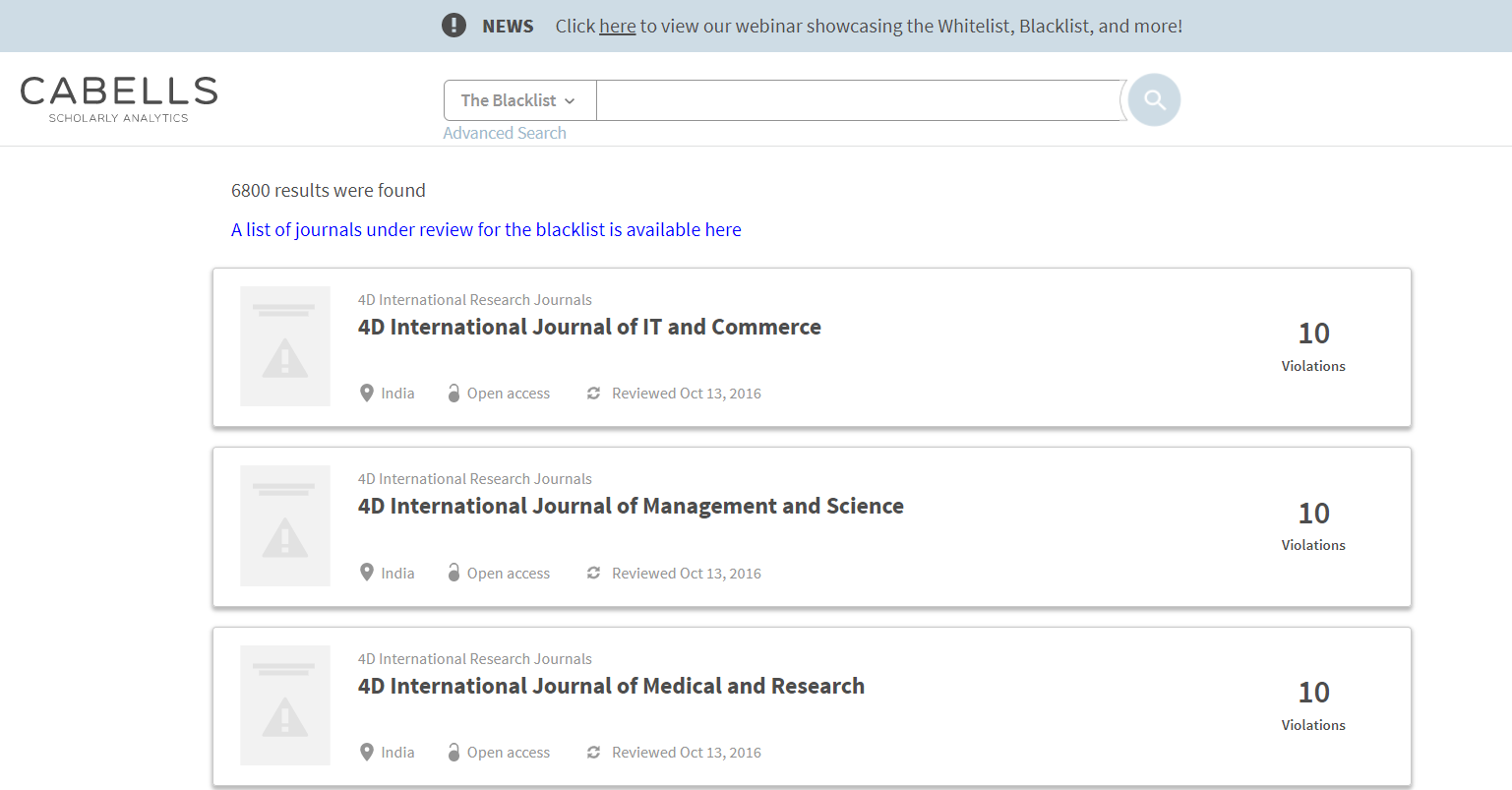
Task: Click 10 Violations count for Medical and Research
Action: coord(1313,705)
